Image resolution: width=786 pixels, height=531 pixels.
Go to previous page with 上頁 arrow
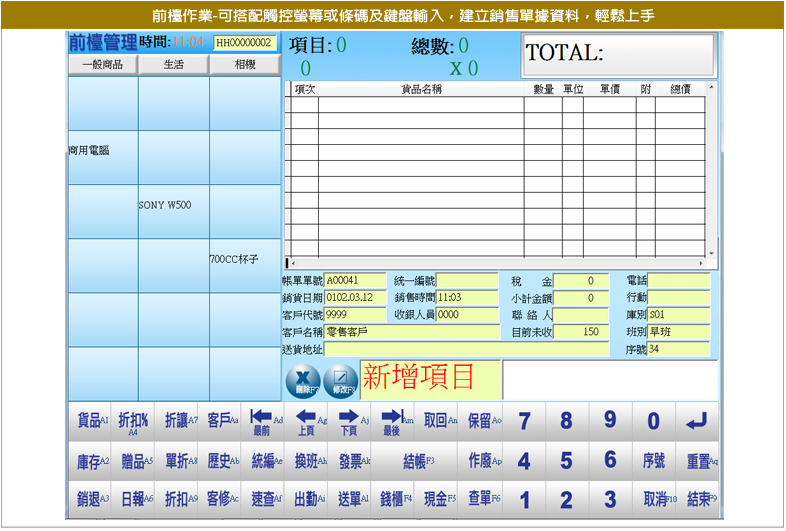tap(306, 421)
